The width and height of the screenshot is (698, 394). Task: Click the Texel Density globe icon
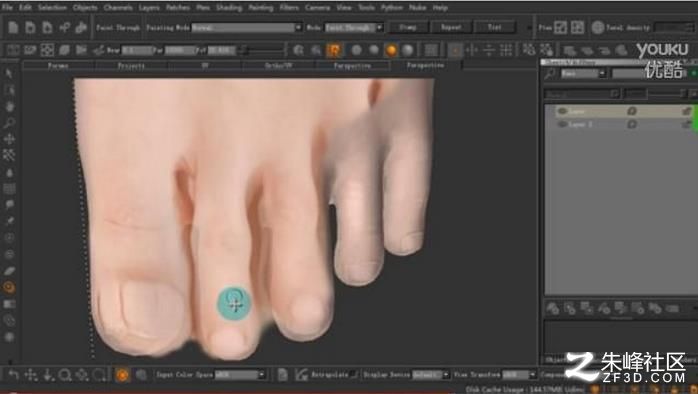tap(597, 28)
